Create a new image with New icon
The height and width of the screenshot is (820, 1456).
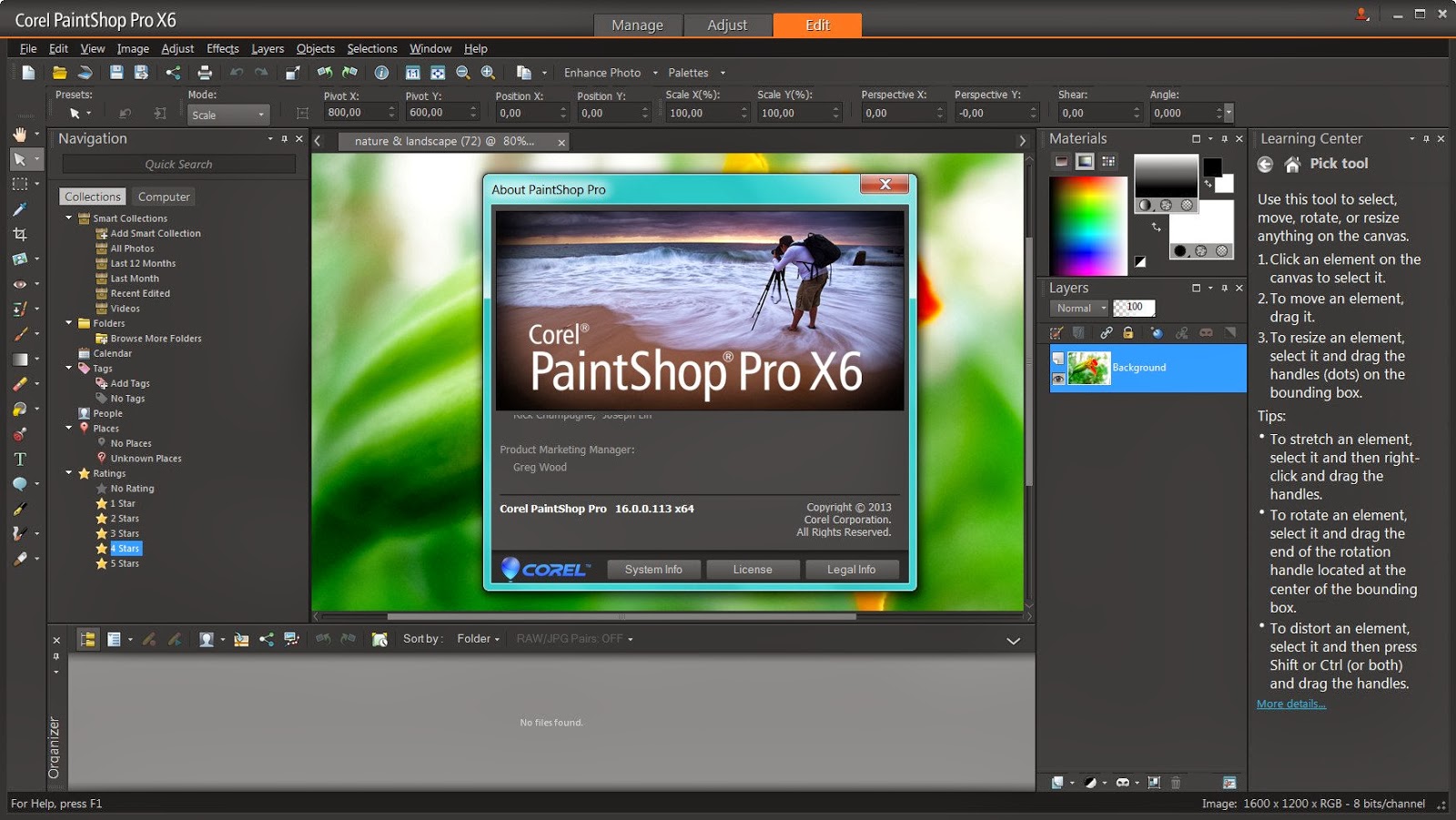pos(28,73)
